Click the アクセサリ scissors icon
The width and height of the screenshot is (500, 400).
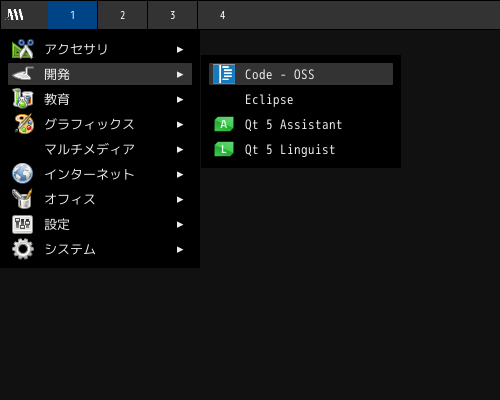(x=23, y=49)
